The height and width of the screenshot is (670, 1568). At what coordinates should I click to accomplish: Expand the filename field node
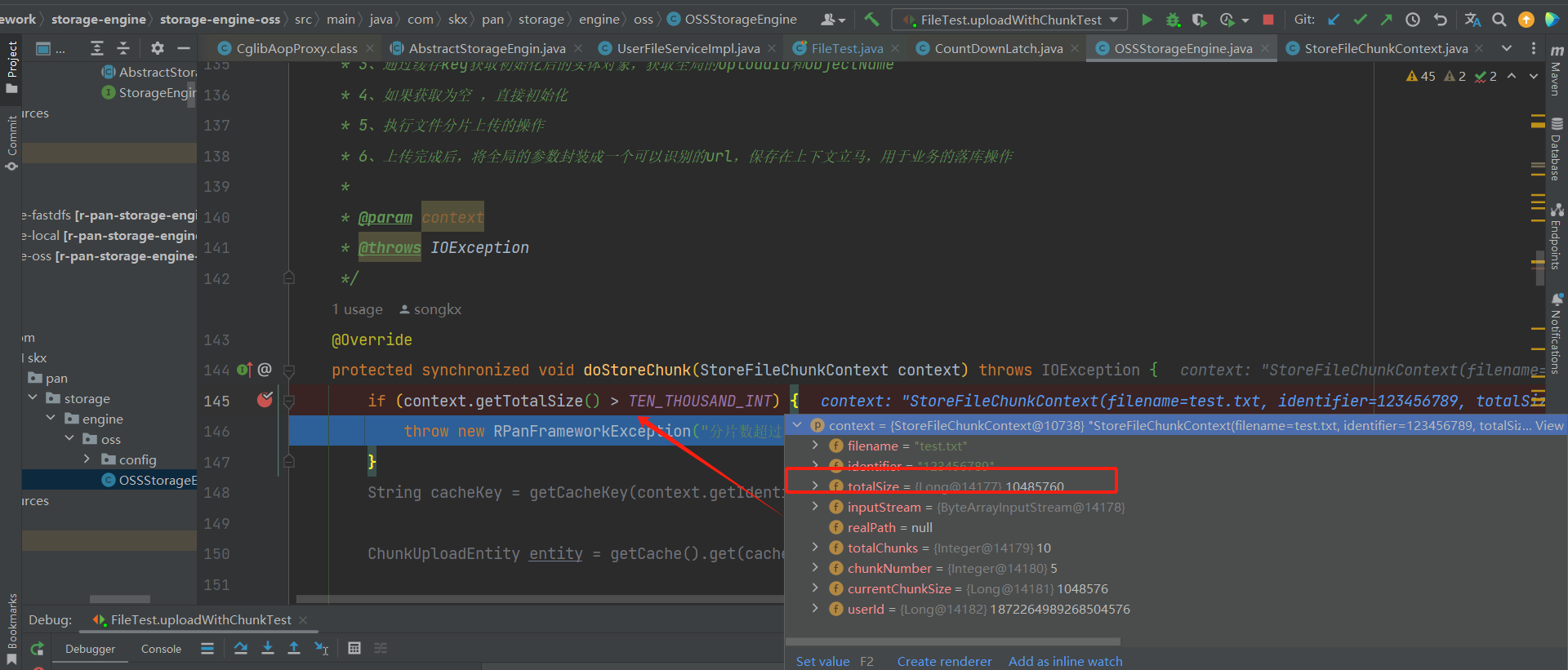tap(815, 446)
